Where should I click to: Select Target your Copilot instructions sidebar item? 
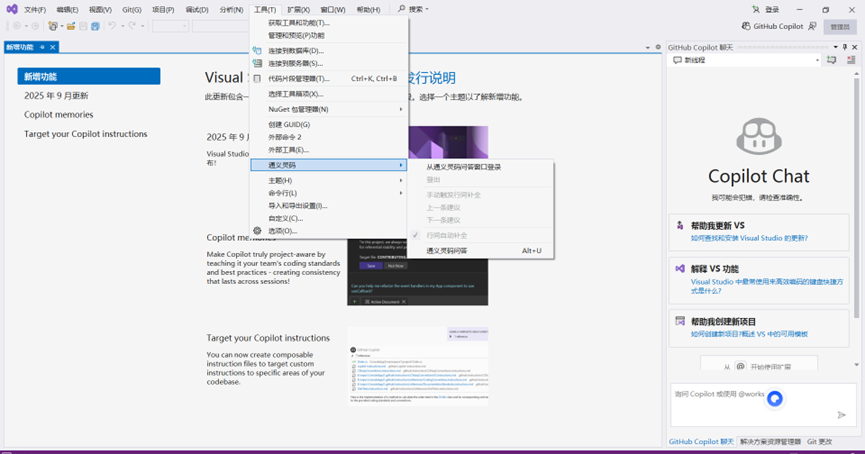(x=86, y=134)
